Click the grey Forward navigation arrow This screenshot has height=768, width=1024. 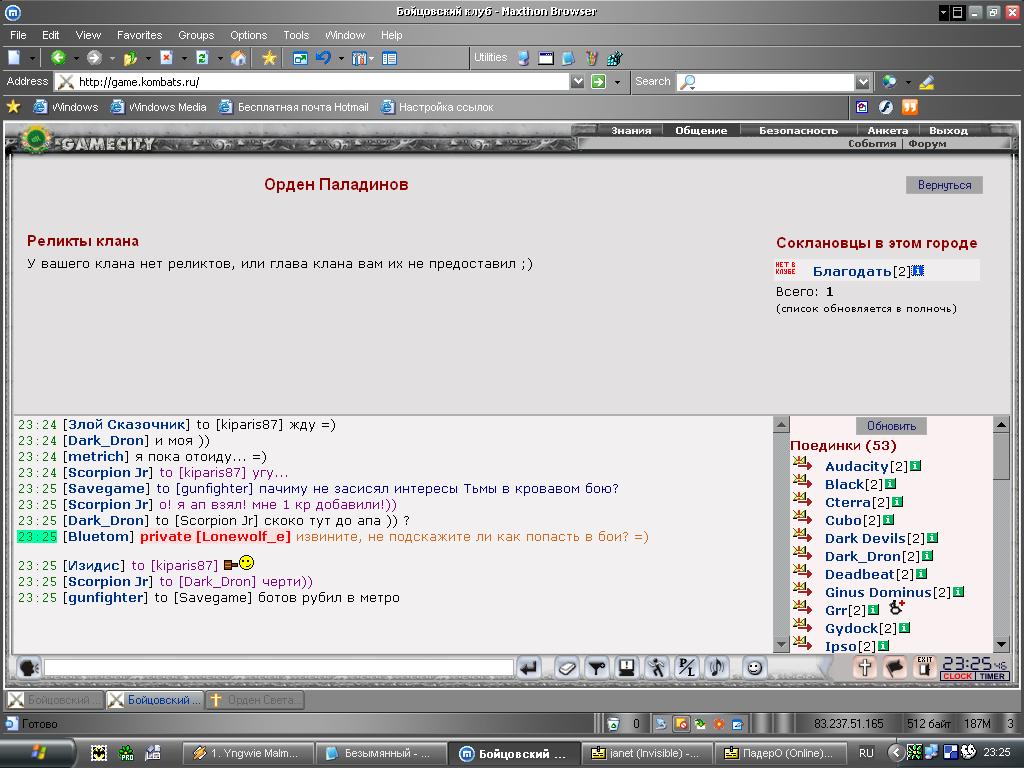(x=94, y=58)
